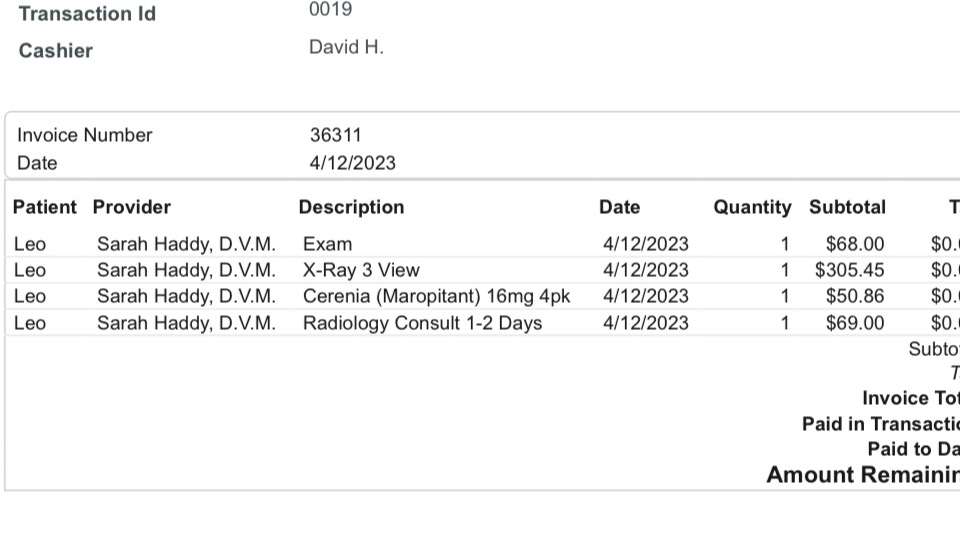Click the Subtotal column header
The width and height of the screenshot is (960, 542).
847,207
